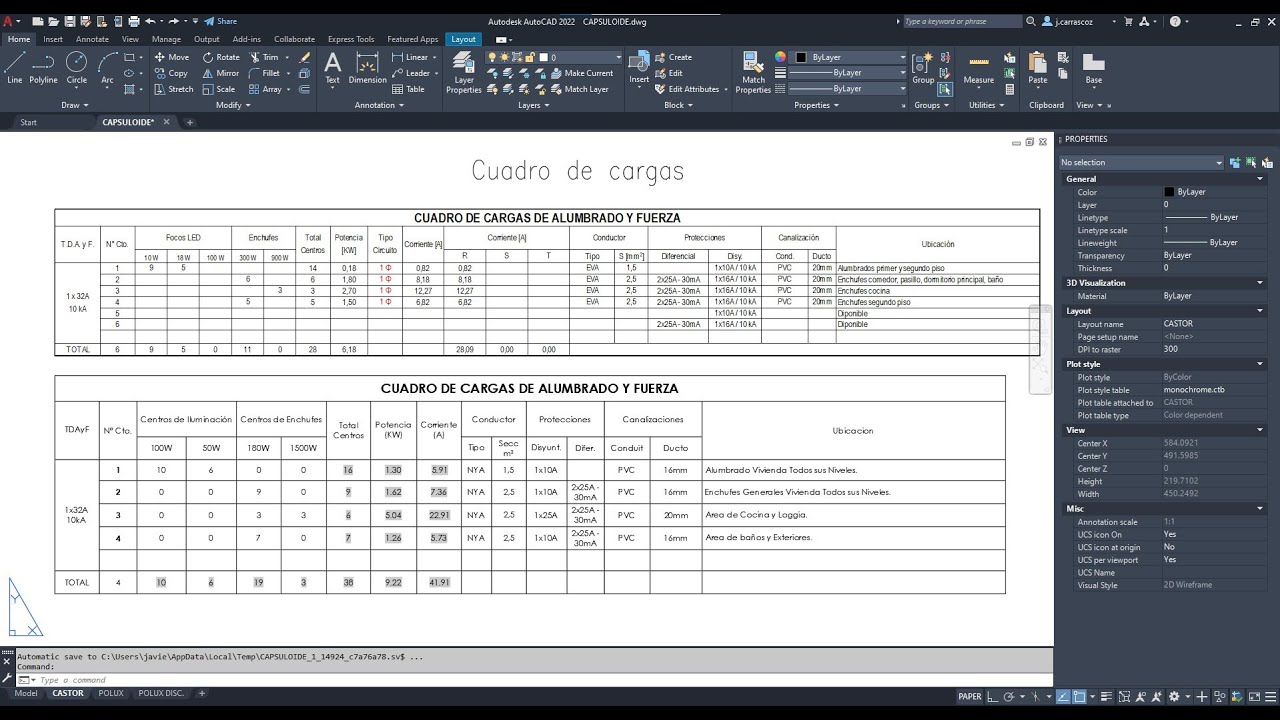Viewport: 1280px width, 720px height.
Task: Click Edit Attributes button
Action: point(687,89)
